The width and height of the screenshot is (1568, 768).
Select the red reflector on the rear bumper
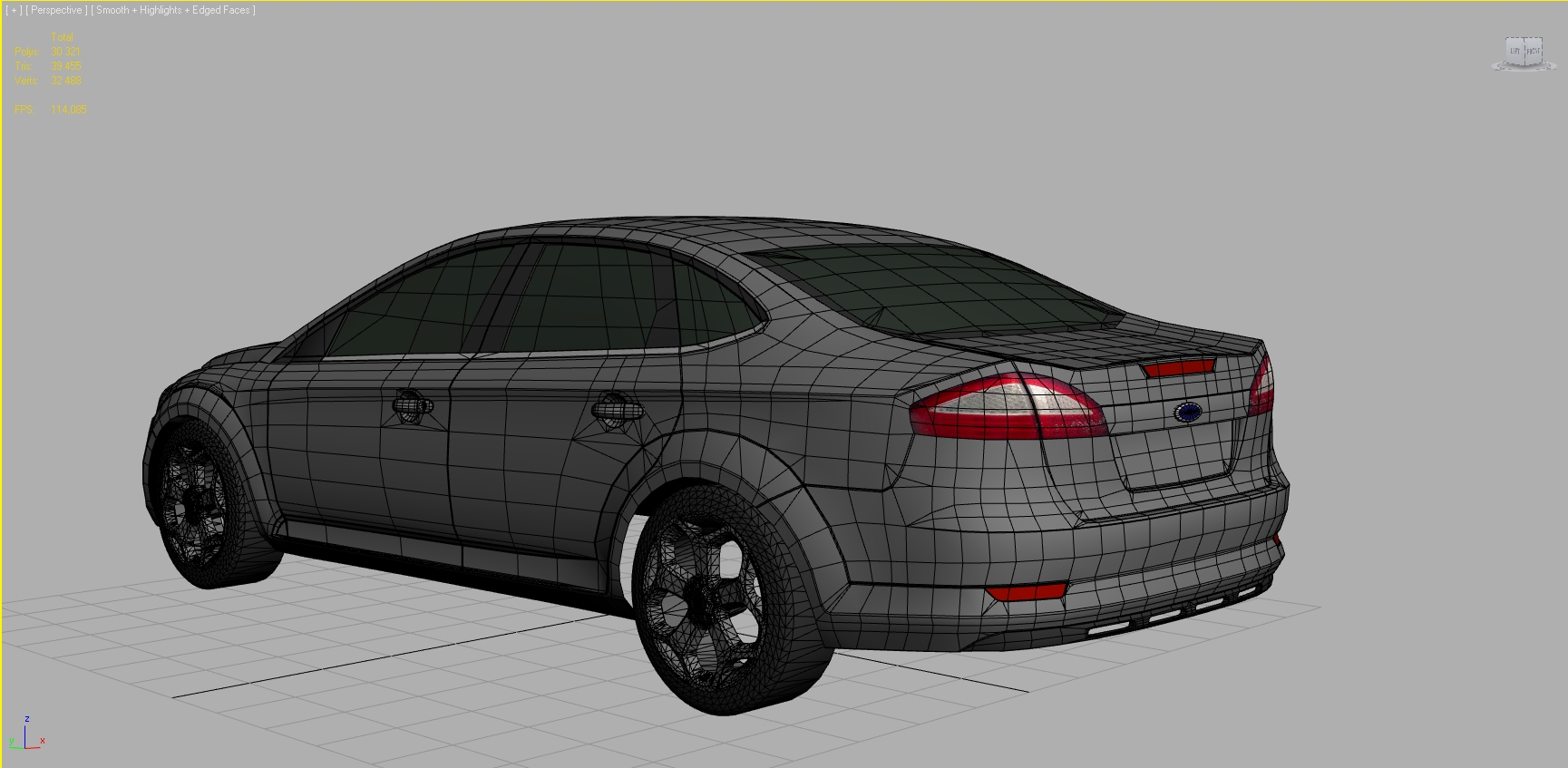(x=1027, y=592)
